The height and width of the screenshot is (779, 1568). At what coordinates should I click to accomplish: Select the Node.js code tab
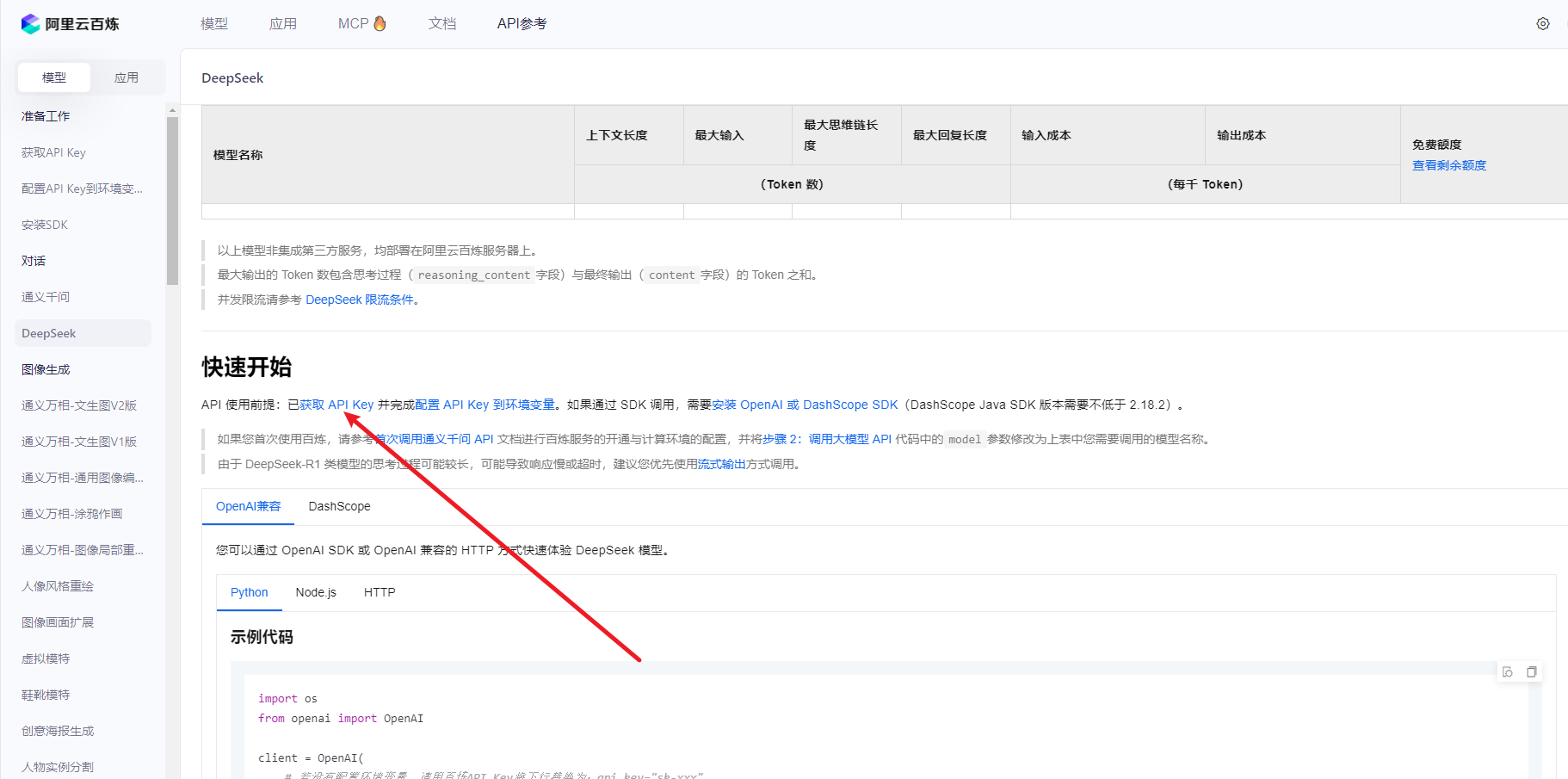coord(316,592)
